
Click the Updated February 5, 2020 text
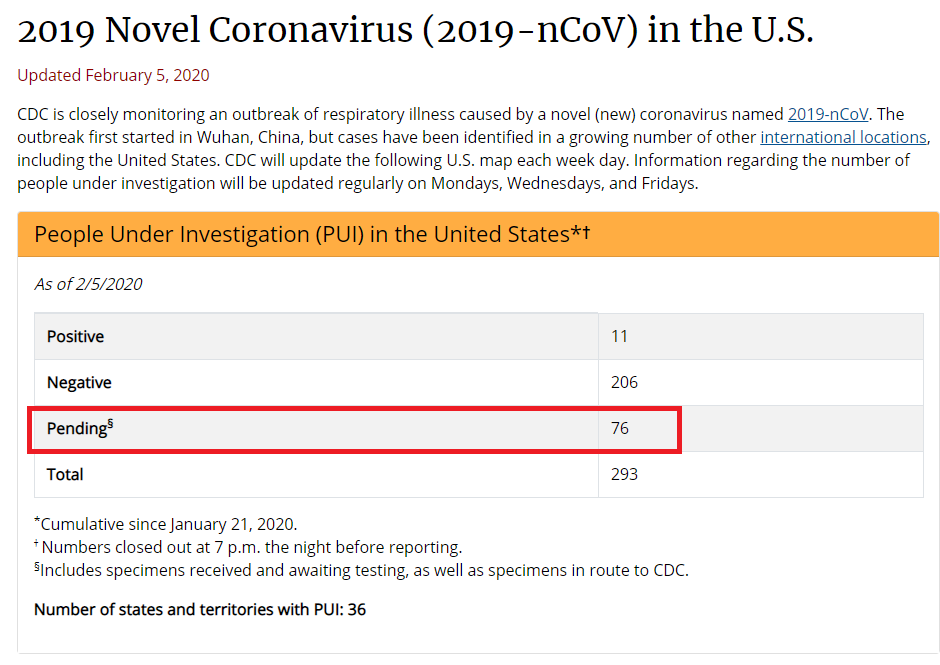113,76
